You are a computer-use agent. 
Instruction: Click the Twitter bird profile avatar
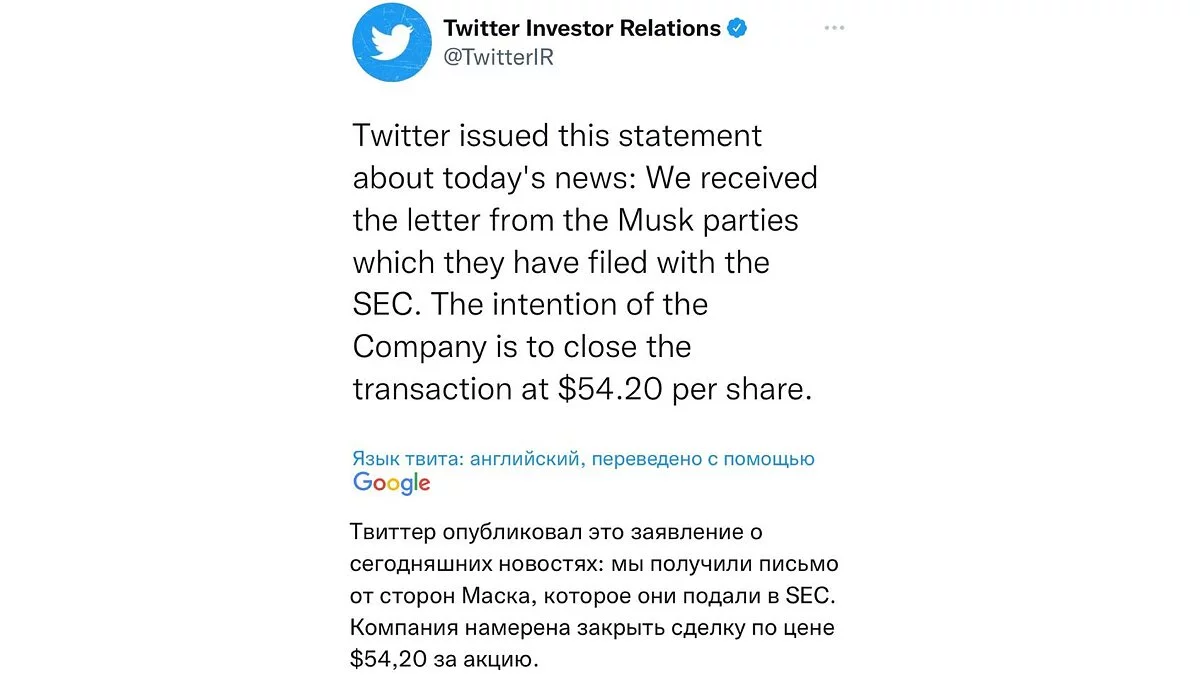click(x=392, y=43)
